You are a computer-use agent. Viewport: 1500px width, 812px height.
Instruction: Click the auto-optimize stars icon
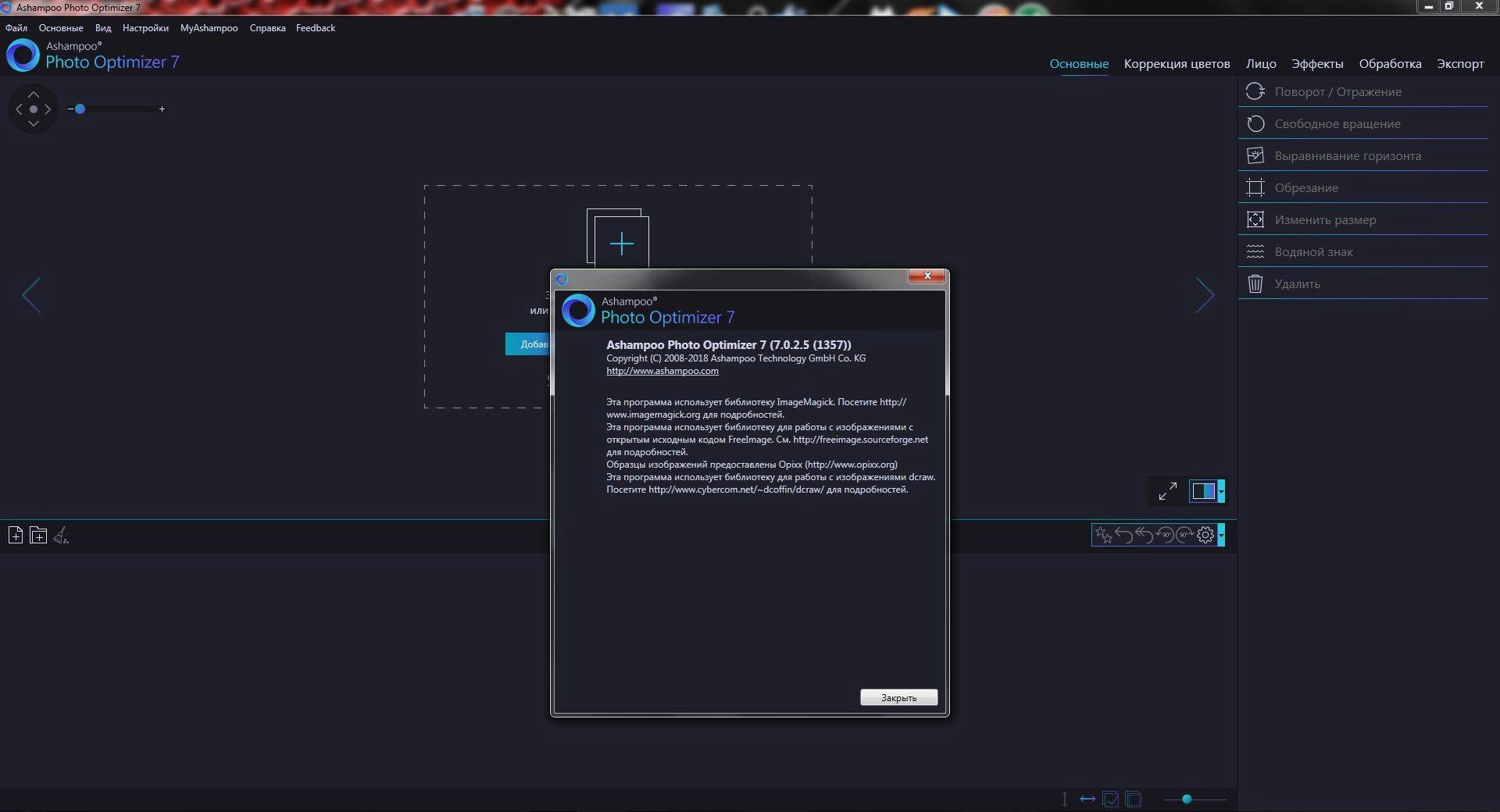(1103, 535)
